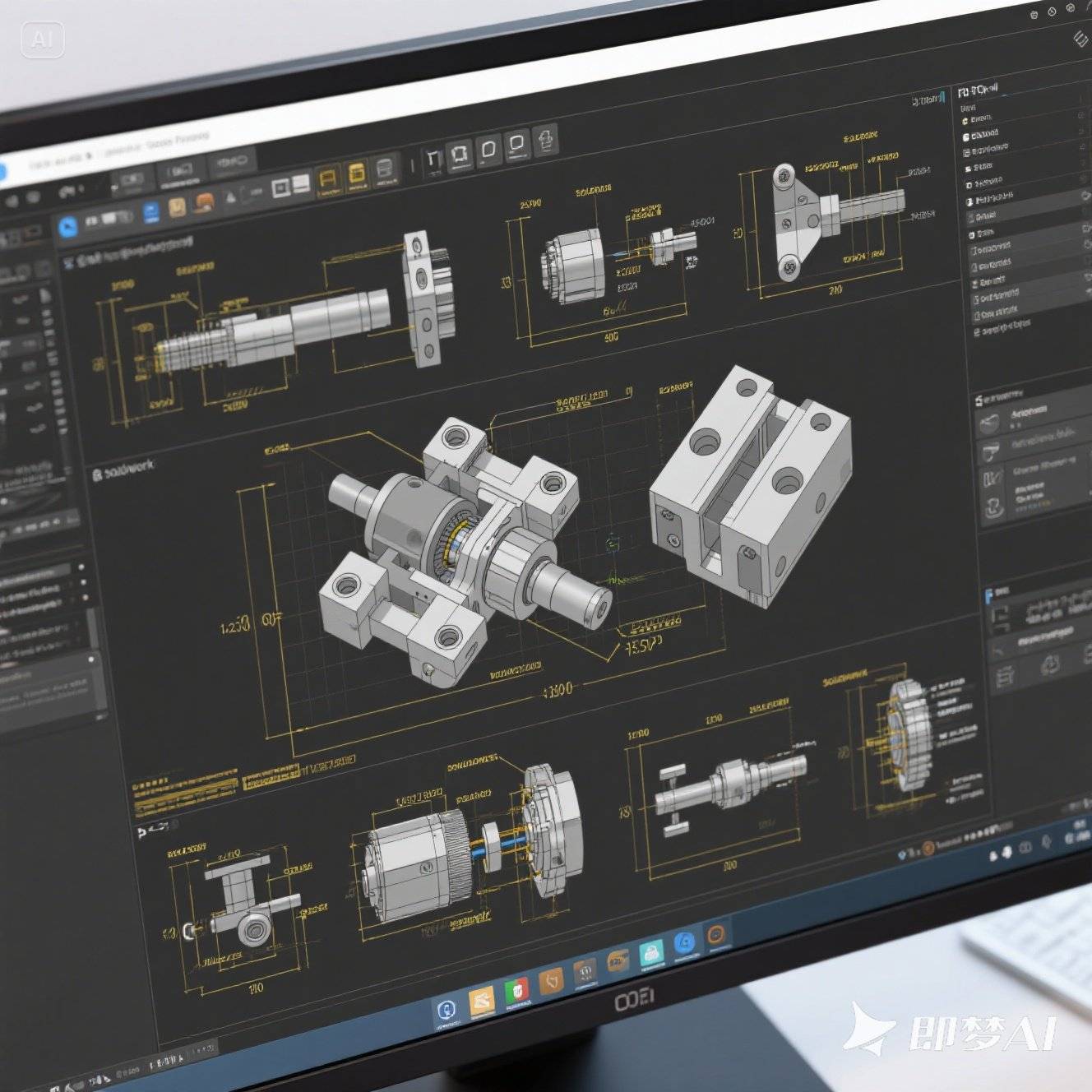Screen dimensions: 1092x1092
Task: Click the first yellow-outlined toolbar icon
Action: [x=328, y=180]
